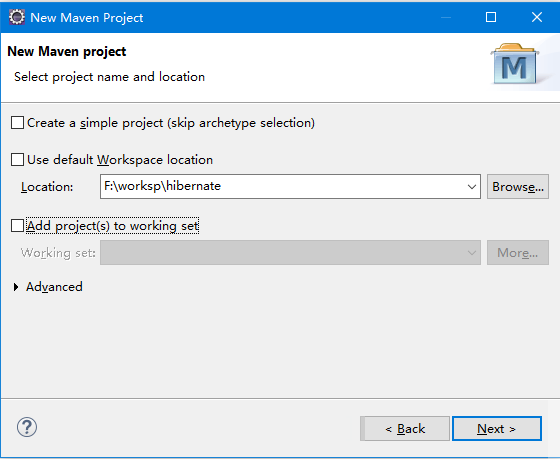The height and width of the screenshot is (459, 560).
Task: Click the New Maven project header title
Action: (67, 51)
